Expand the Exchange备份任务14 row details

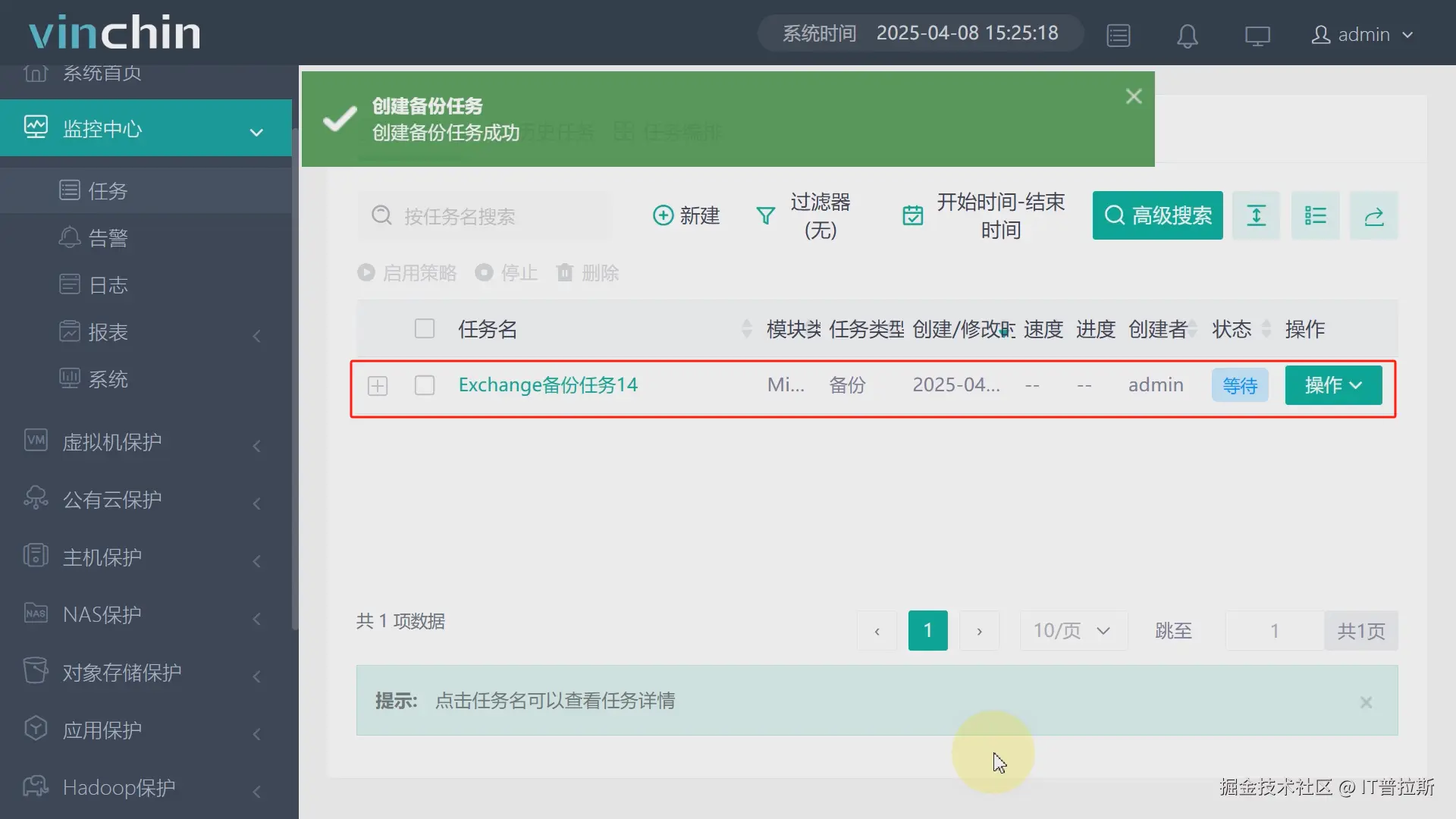378,386
